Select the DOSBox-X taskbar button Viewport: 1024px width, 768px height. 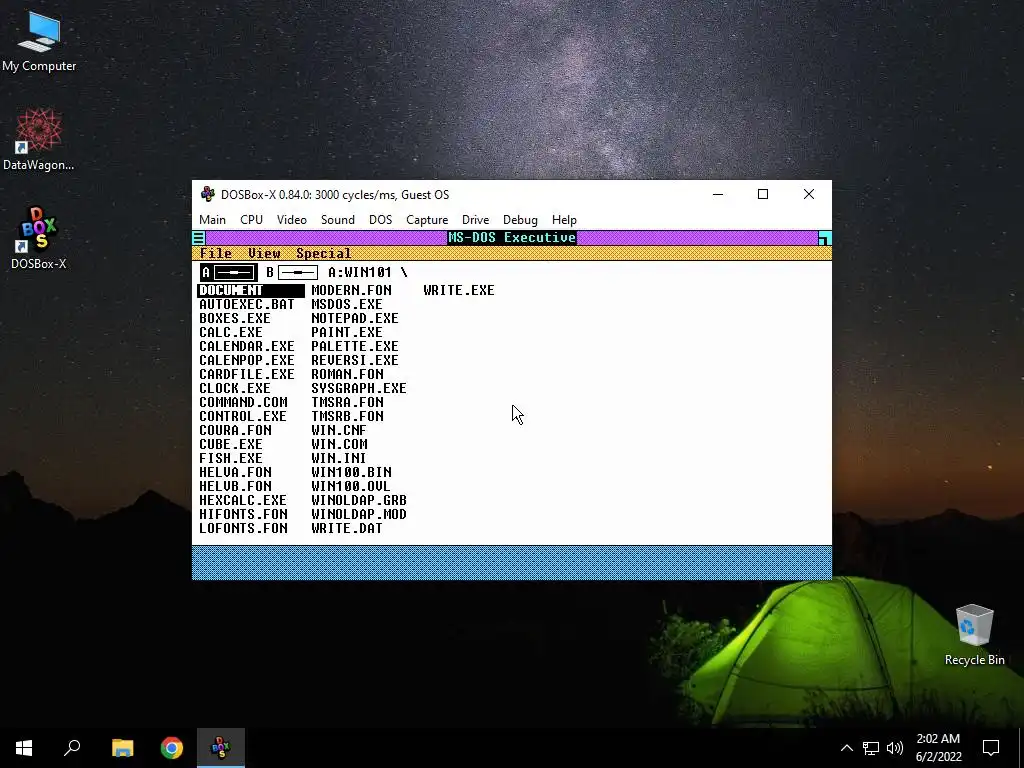point(221,748)
